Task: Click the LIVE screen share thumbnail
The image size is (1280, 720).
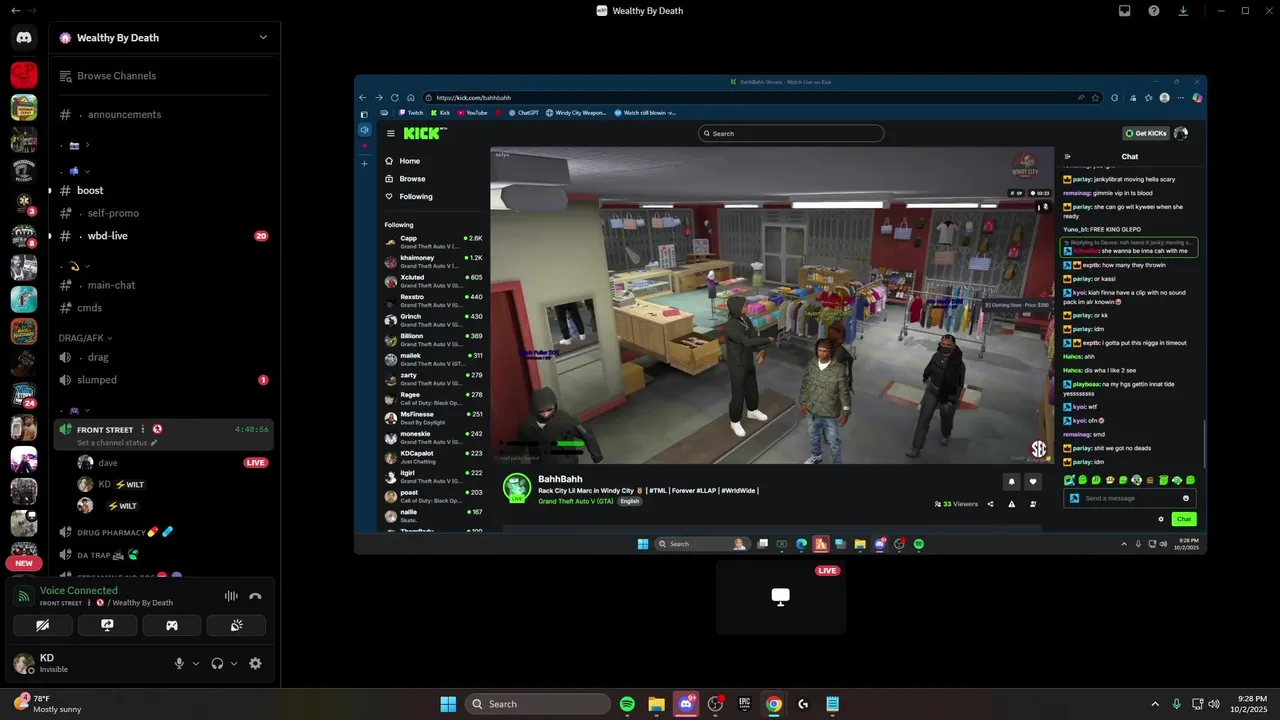Action: (x=781, y=597)
